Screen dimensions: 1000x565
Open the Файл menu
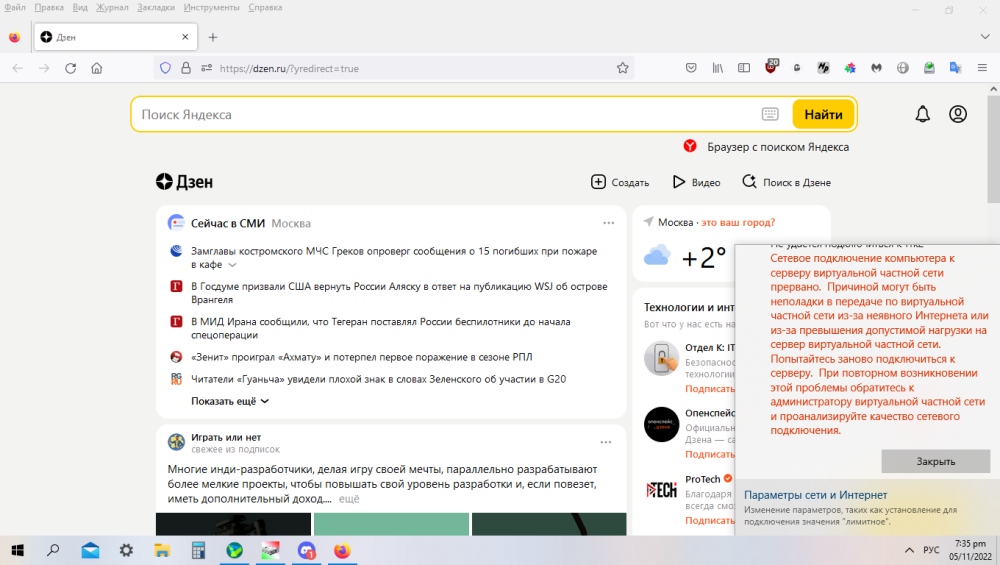point(15,8)
